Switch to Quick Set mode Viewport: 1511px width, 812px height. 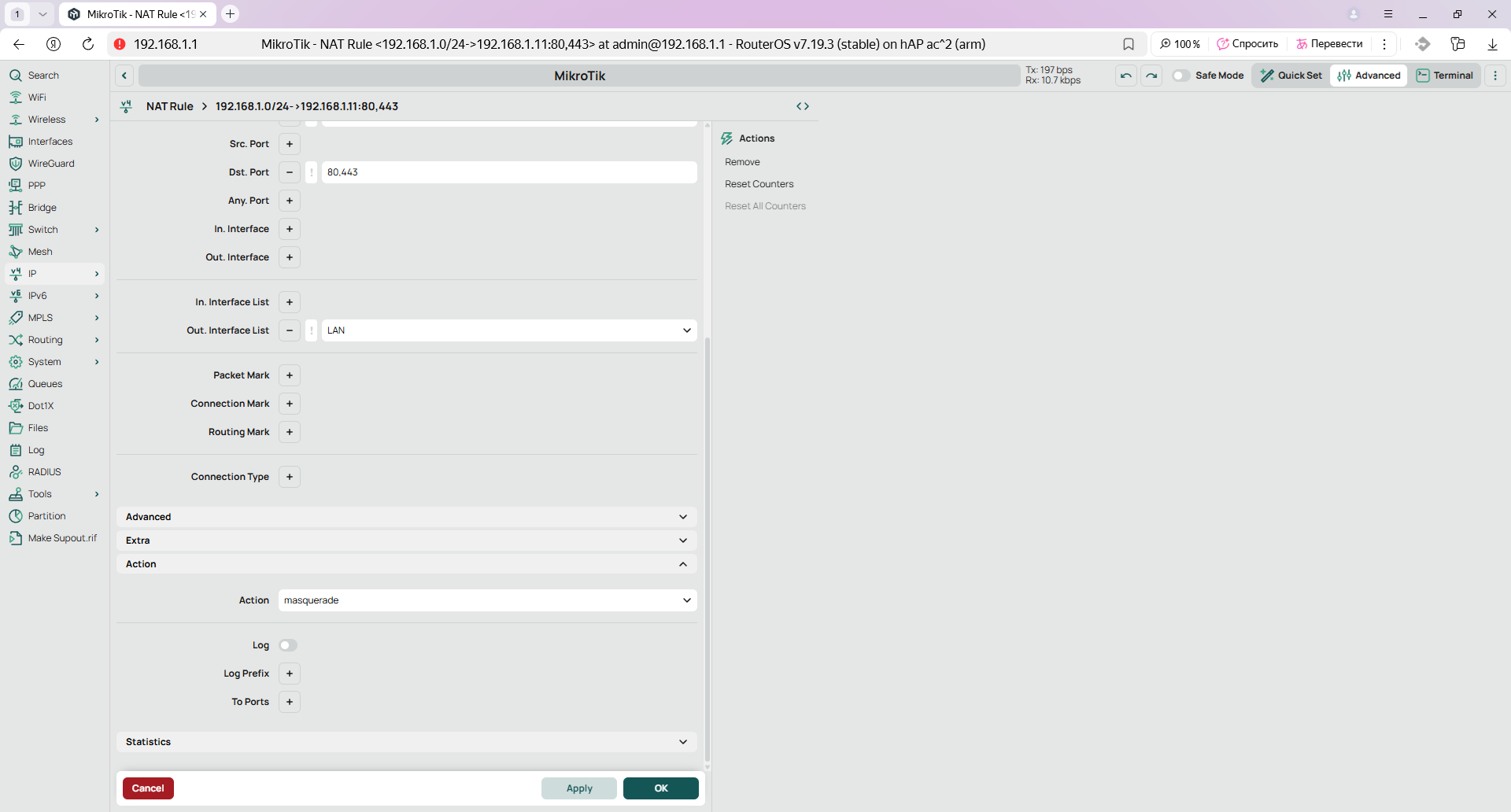tap(1291, 76)
